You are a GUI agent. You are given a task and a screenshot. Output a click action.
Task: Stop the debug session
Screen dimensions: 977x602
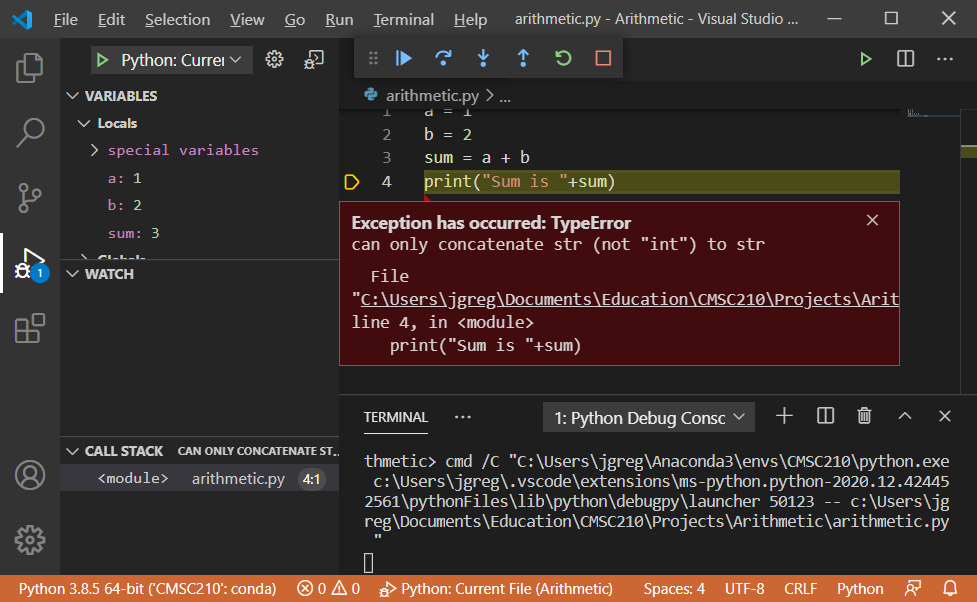tap(603, 58)
